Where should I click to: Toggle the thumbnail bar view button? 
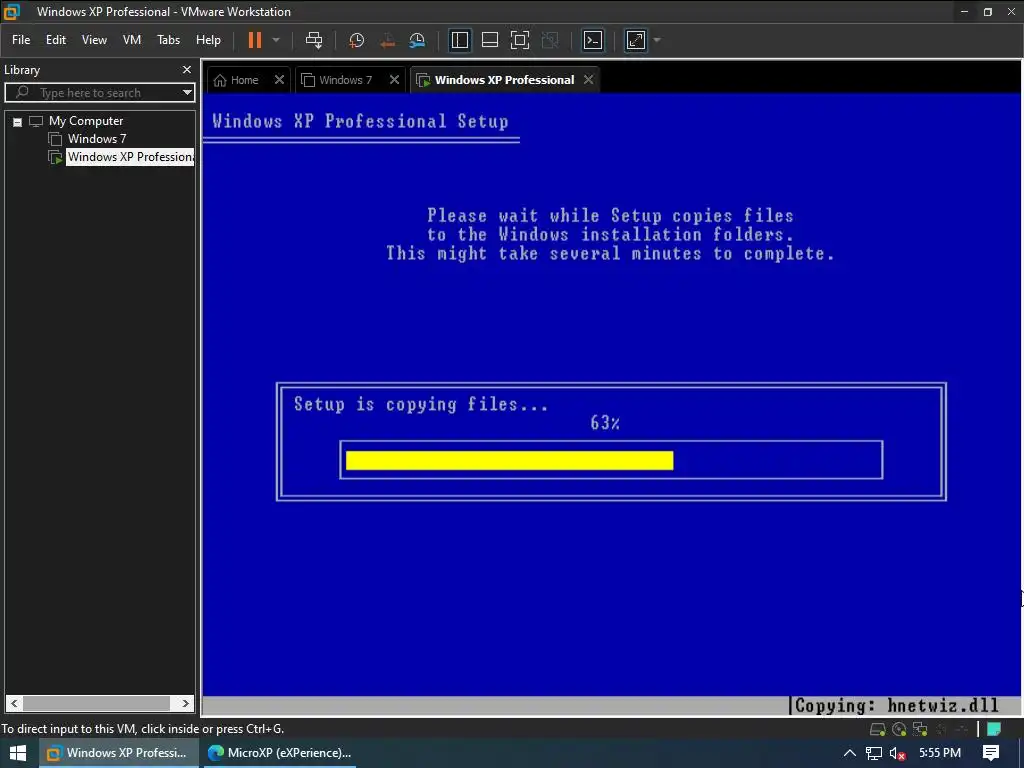click(x=490, y=40)
